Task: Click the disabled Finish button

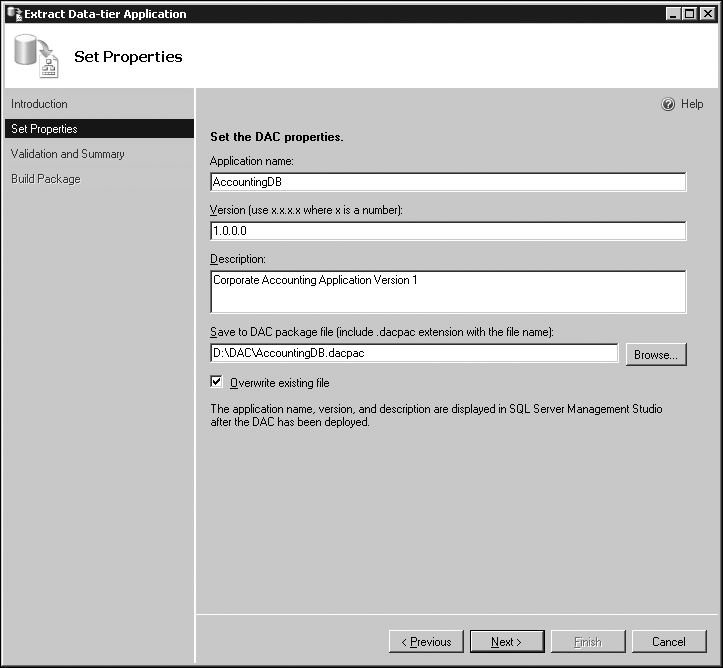Action: 588,642
